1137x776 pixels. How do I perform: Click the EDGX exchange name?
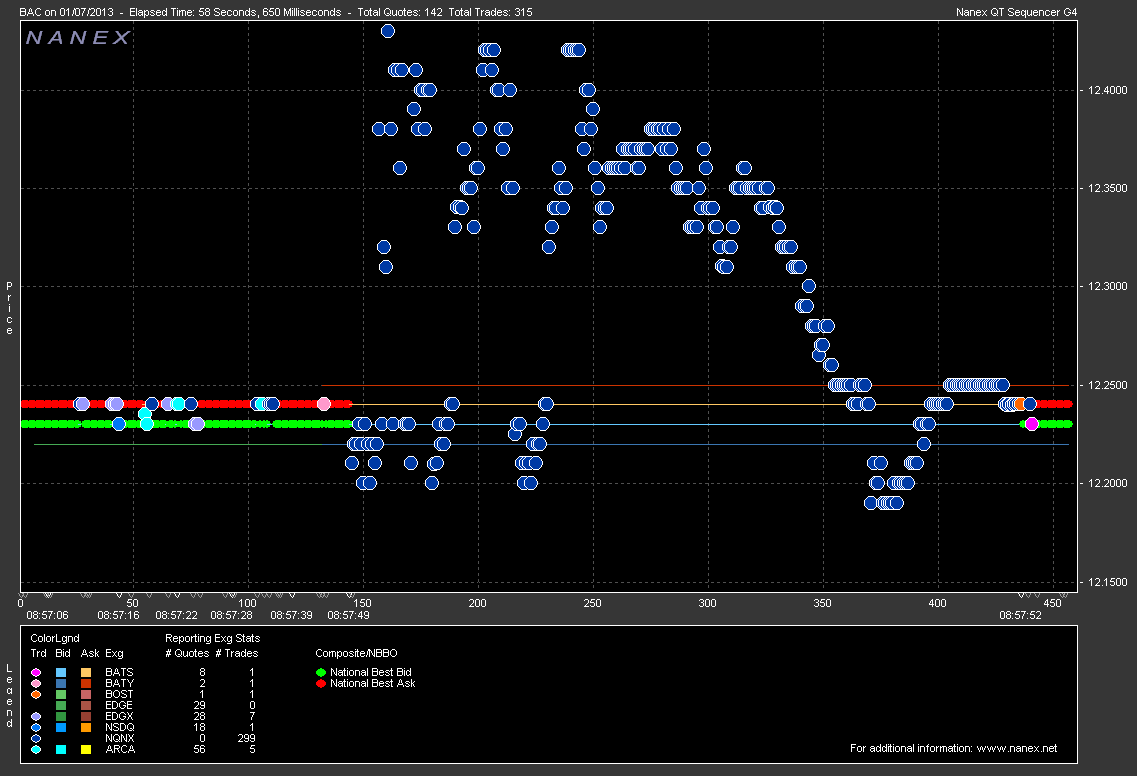(119, 716)
